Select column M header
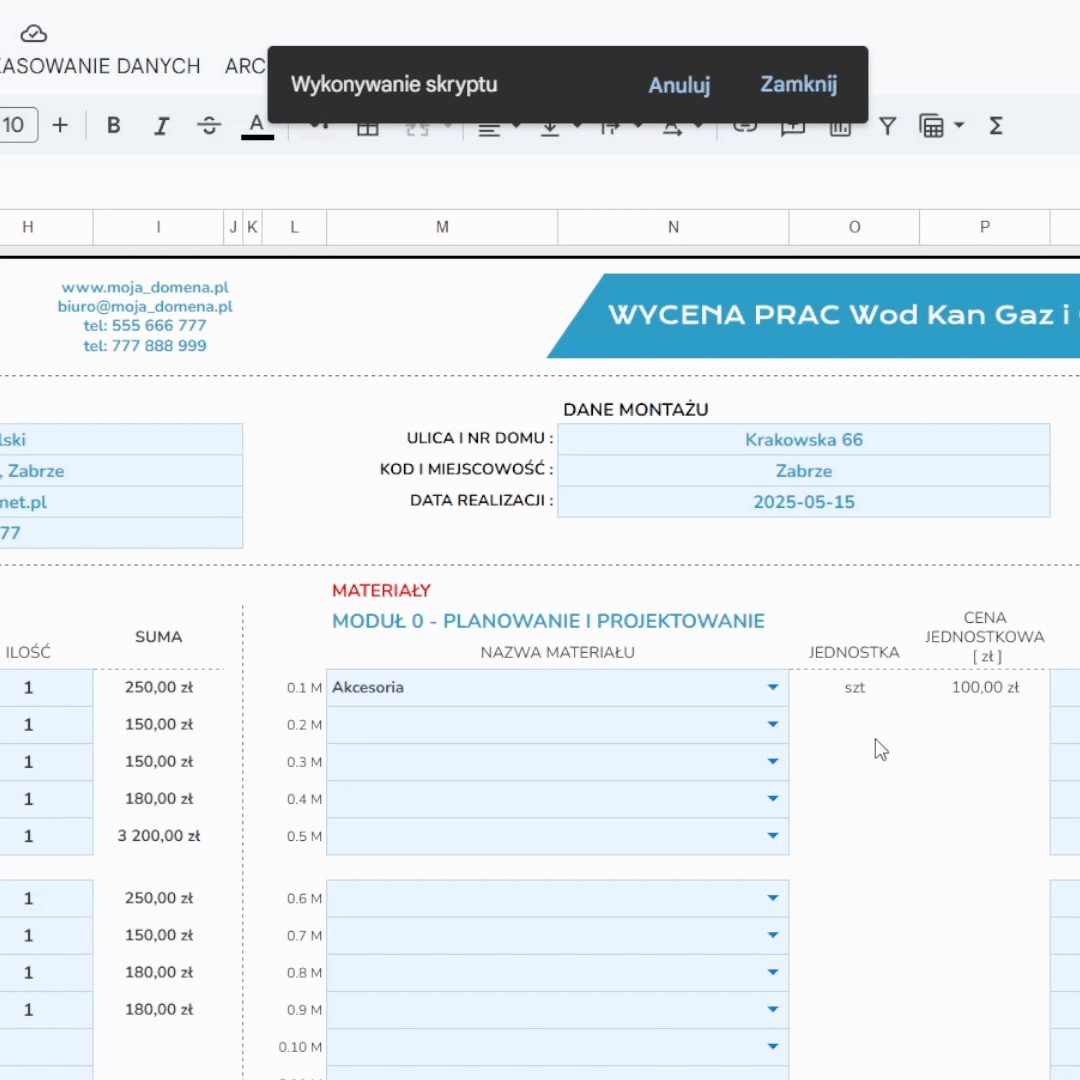1080x1080 pixels. click(x=442, y=227)
